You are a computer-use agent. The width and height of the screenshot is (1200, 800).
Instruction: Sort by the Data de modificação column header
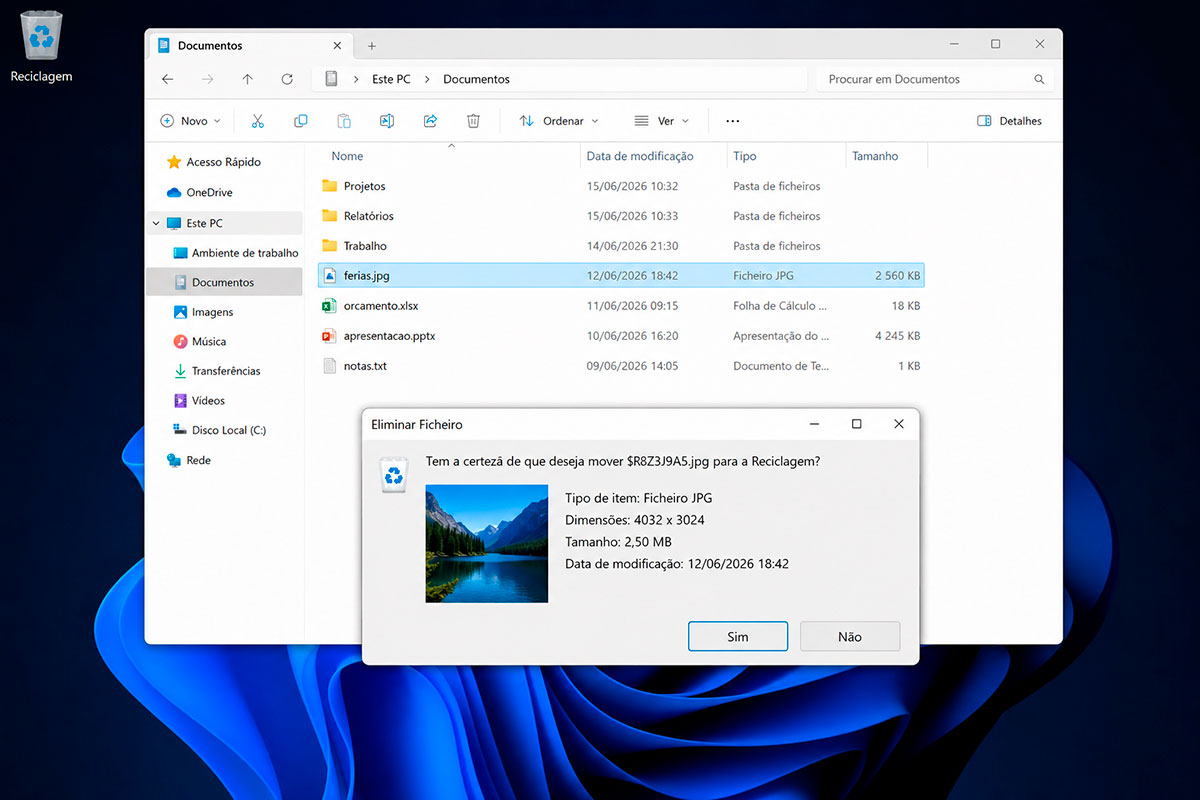point(640,156)
